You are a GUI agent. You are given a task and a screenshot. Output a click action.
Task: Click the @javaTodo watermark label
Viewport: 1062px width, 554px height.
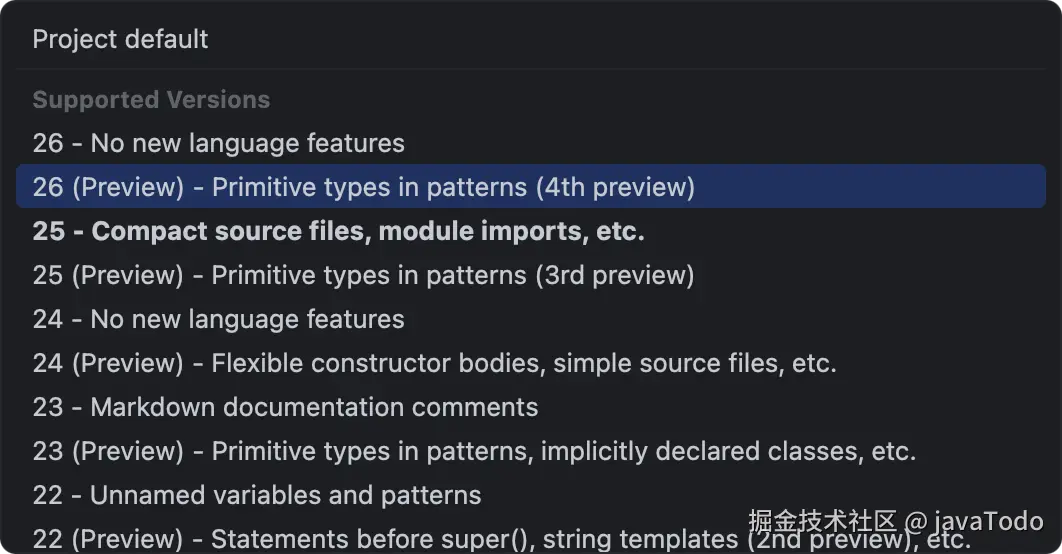point(974,521)
